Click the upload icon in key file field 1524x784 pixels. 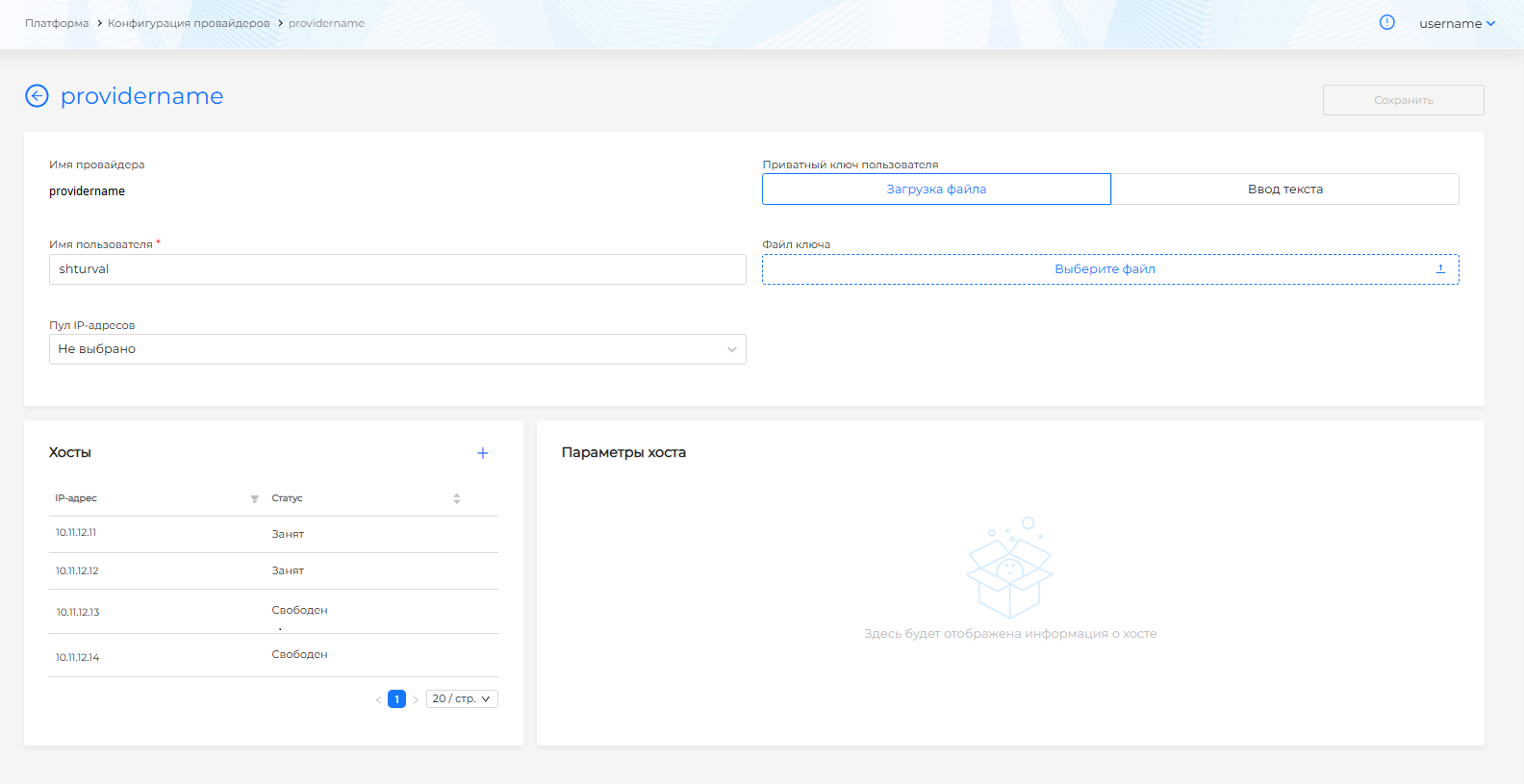point(1440,269)
